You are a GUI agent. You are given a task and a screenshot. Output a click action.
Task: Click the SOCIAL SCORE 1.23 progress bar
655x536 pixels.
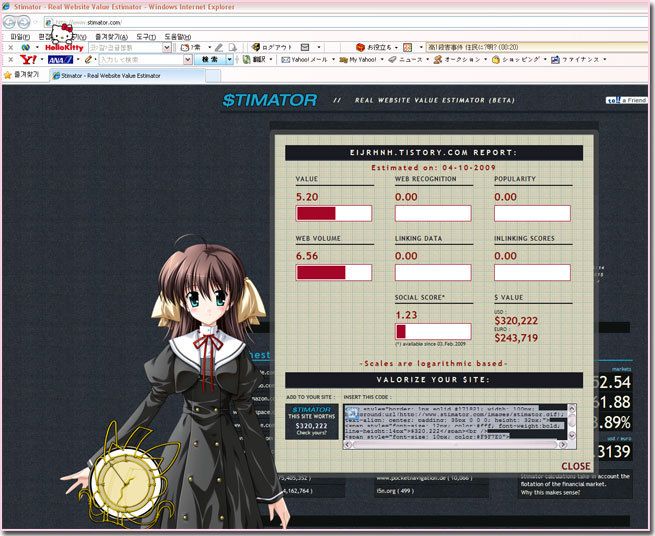[433, 332]
